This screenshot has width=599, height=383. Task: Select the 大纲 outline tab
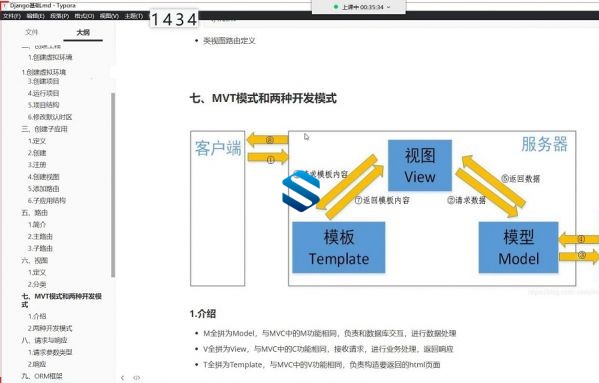(83, 32)
